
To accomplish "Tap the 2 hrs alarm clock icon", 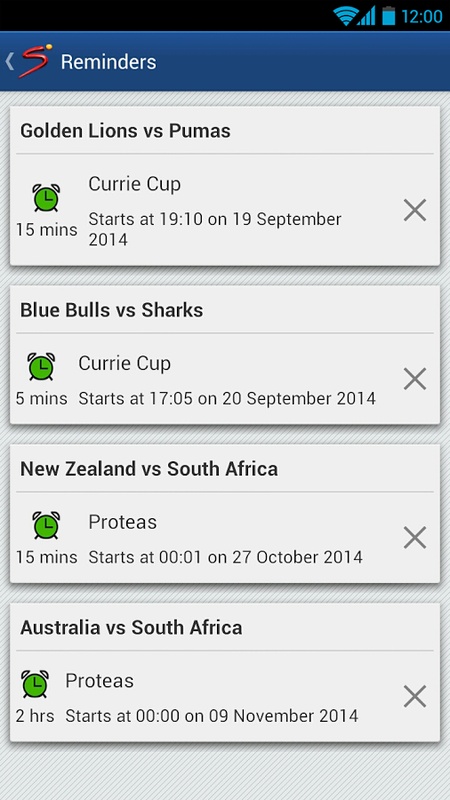I will coord(35,684).
